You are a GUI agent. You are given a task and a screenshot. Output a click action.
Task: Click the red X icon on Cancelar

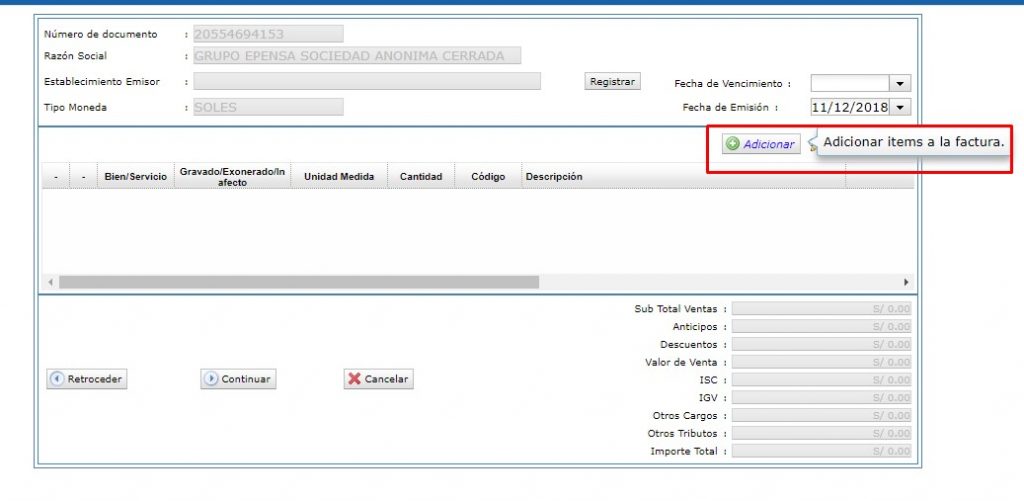click(355, 379)
